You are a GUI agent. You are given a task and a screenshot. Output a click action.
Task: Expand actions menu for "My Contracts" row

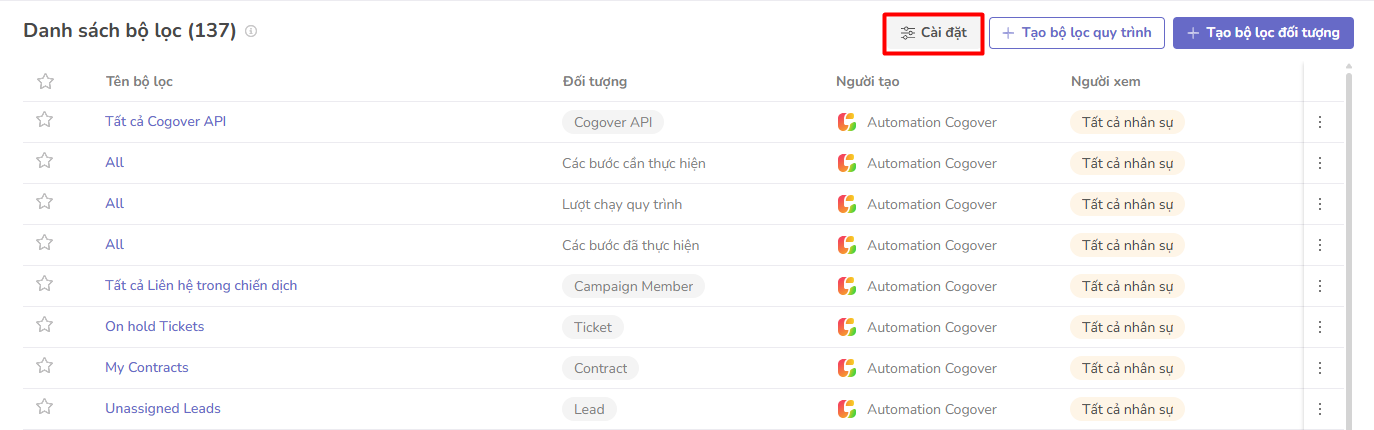(x=1319, y=368)
